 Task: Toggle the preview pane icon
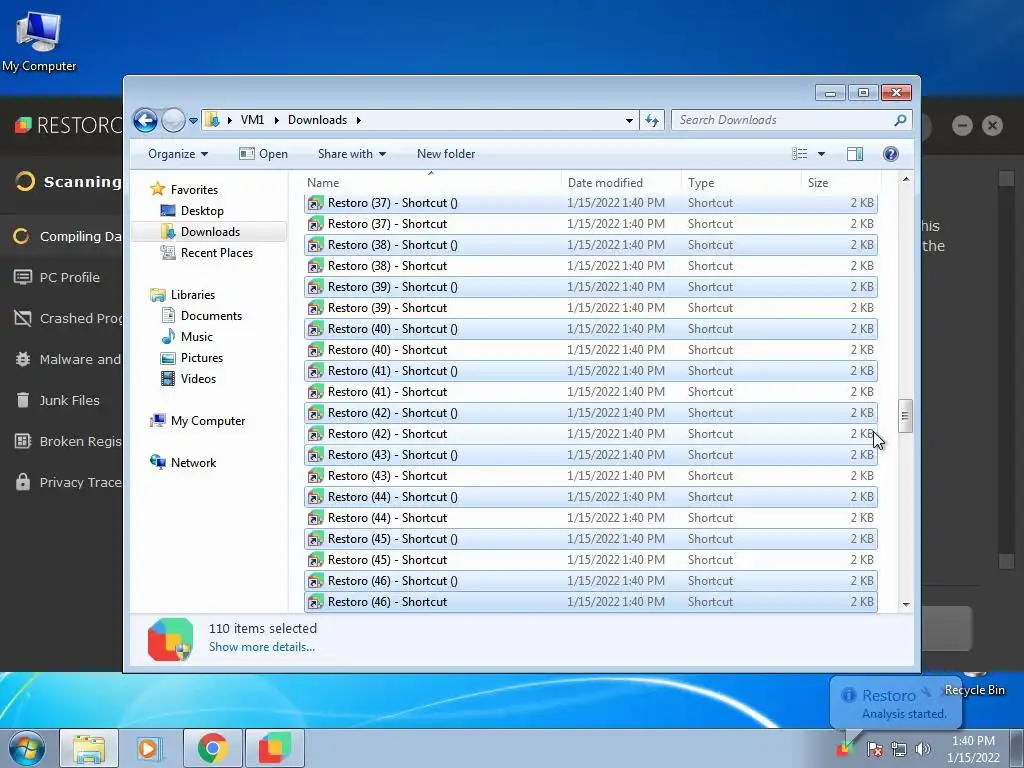click(855, 154)
